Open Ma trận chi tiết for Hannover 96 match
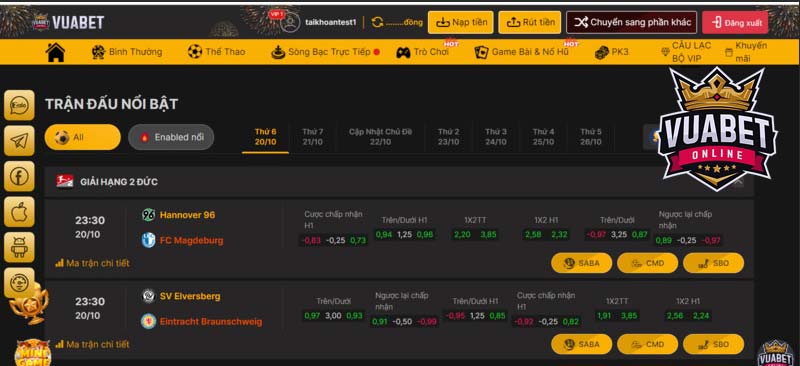Screen dimensions: 800x366 92,263
